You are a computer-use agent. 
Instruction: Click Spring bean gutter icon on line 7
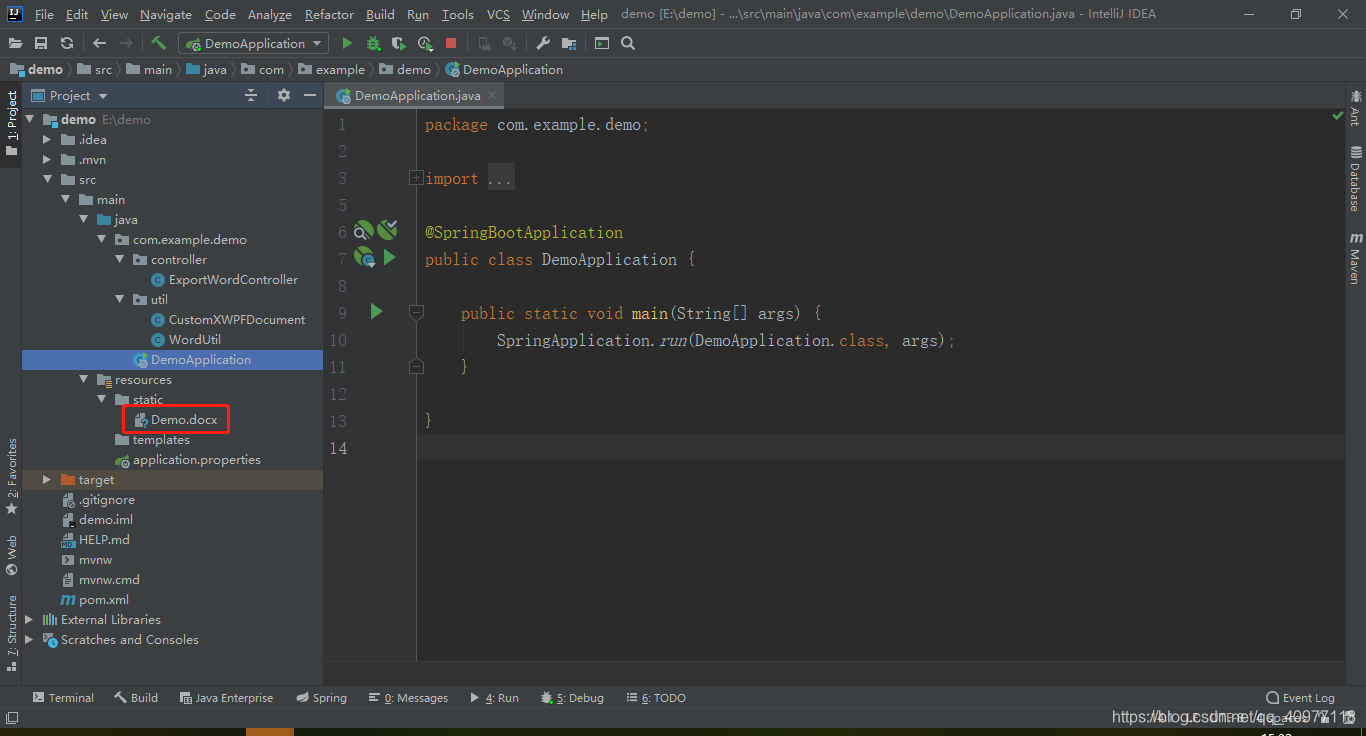pyautogui.click(x=364, y=258)
